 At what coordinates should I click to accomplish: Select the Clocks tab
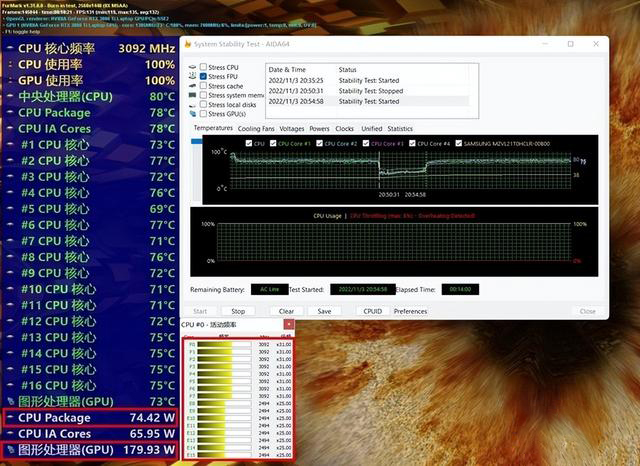[x=344, y=129]
